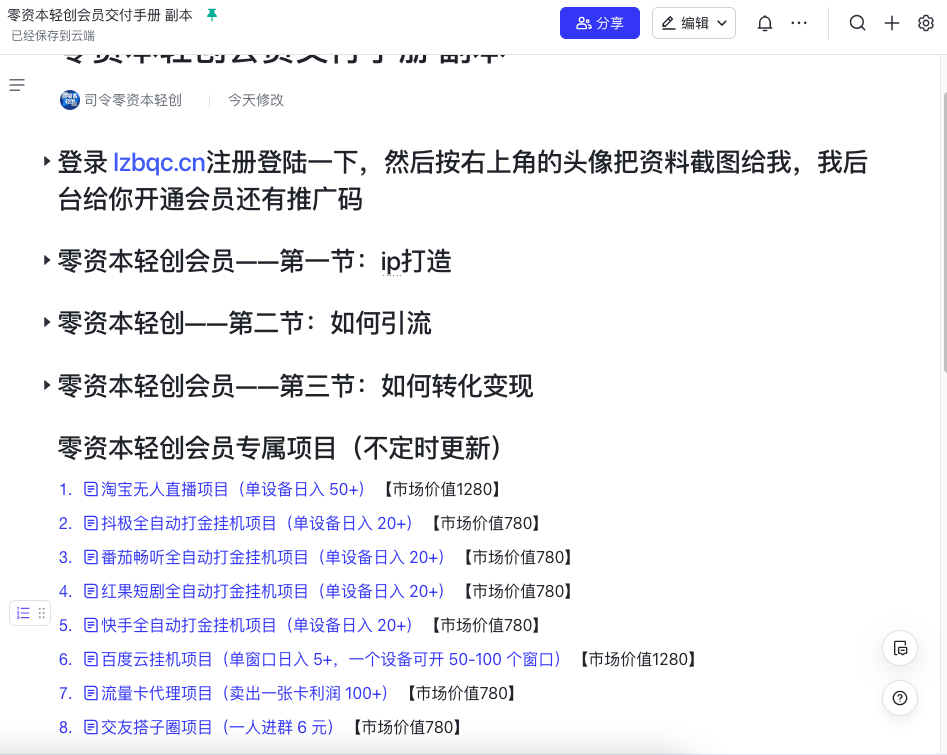Click the help question-mark icon
Image resolution: width=947 pixels, height=755 pixels.
pos(899,698)
